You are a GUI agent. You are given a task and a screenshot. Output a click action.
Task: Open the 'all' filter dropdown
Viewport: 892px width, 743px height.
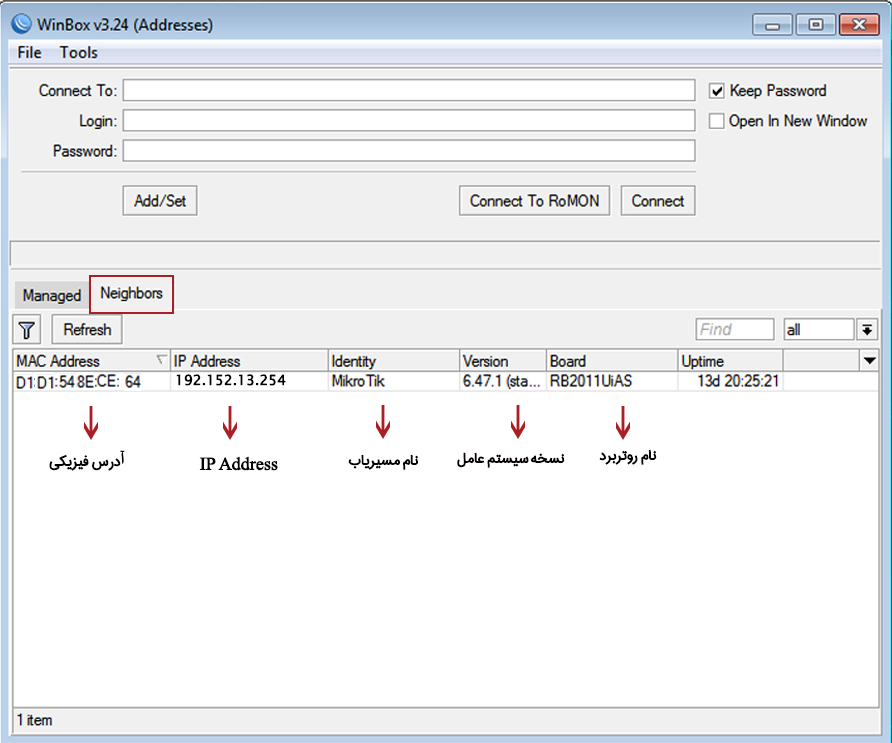point(867,329)
